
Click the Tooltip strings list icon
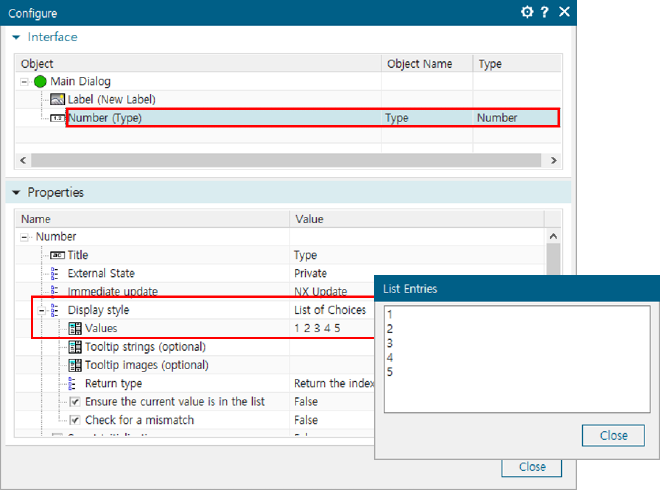tap(75, 346)
